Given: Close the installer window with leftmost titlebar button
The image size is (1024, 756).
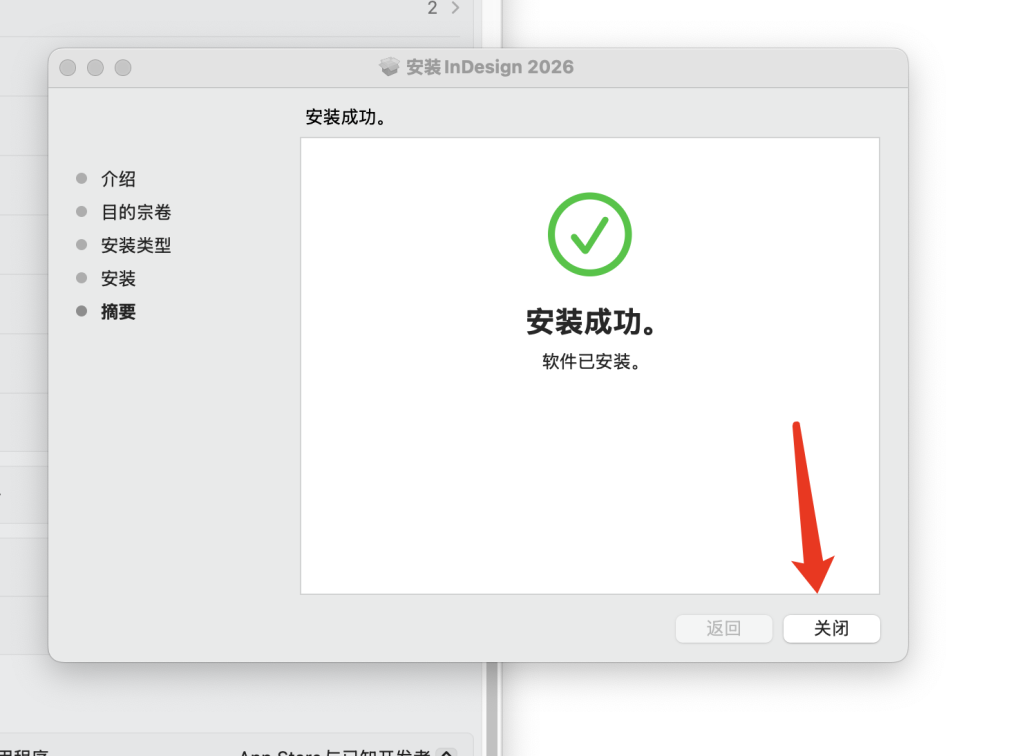Looking at the screenshot, I should click(68, 68).
